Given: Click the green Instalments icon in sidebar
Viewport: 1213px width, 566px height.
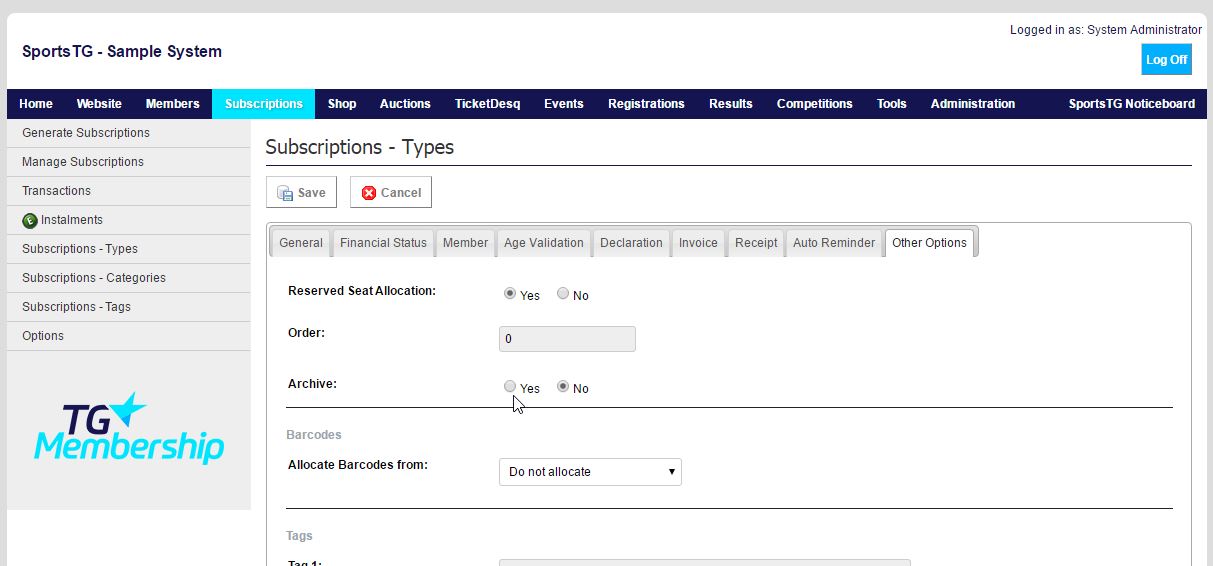Looking at the screenshot, I should [30, 220].
